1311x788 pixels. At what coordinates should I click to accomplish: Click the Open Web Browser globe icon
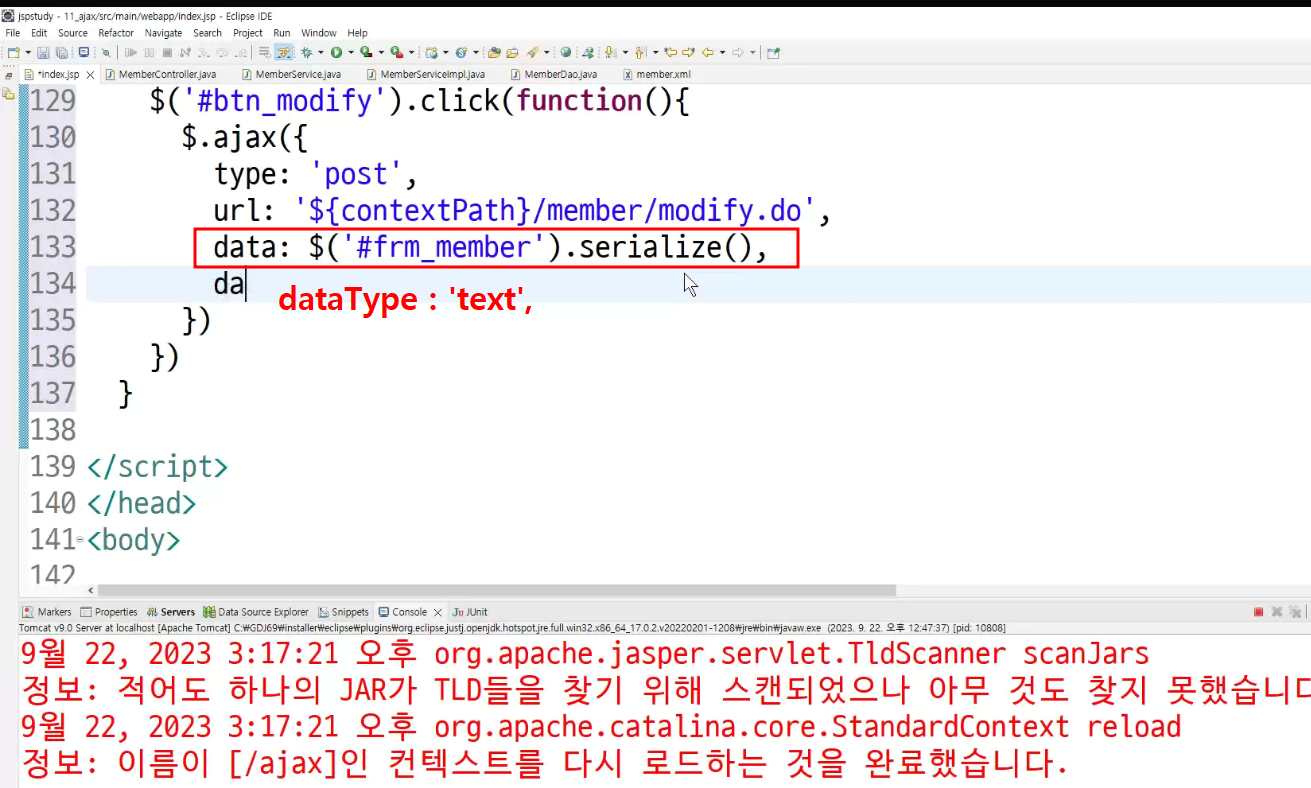tap(566, 52)
